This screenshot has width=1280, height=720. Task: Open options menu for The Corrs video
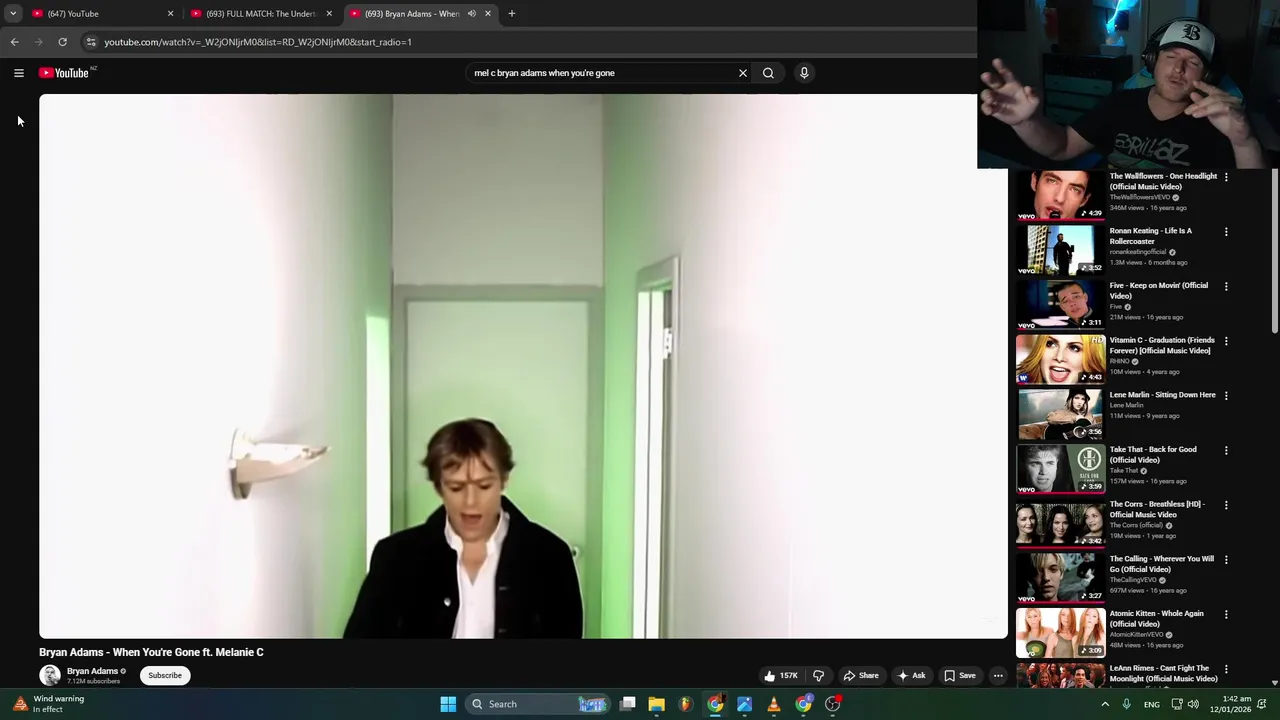(1226, 505)
